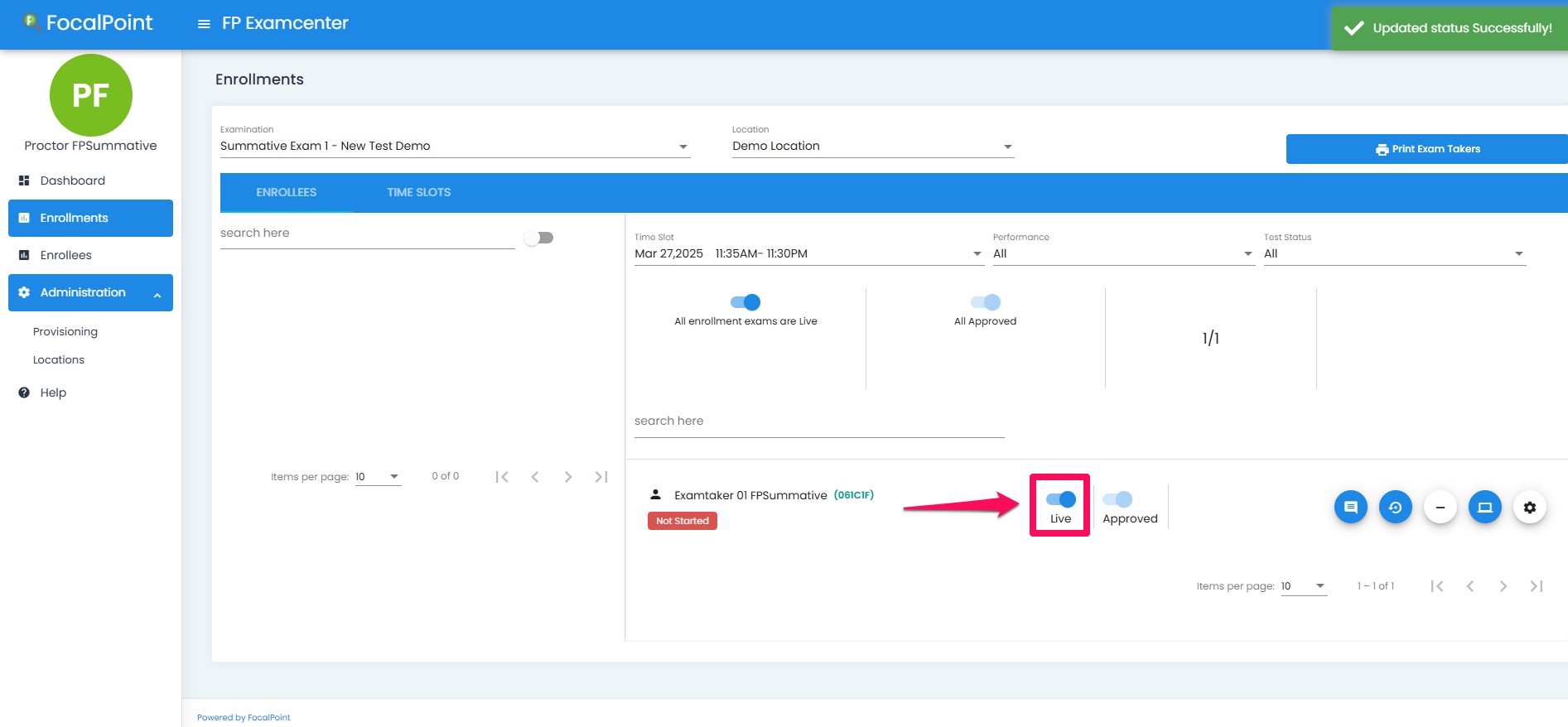This screenshot has width=1568, height=727.
Task: Open Enrollees from the sidebar
Action: 91,255
